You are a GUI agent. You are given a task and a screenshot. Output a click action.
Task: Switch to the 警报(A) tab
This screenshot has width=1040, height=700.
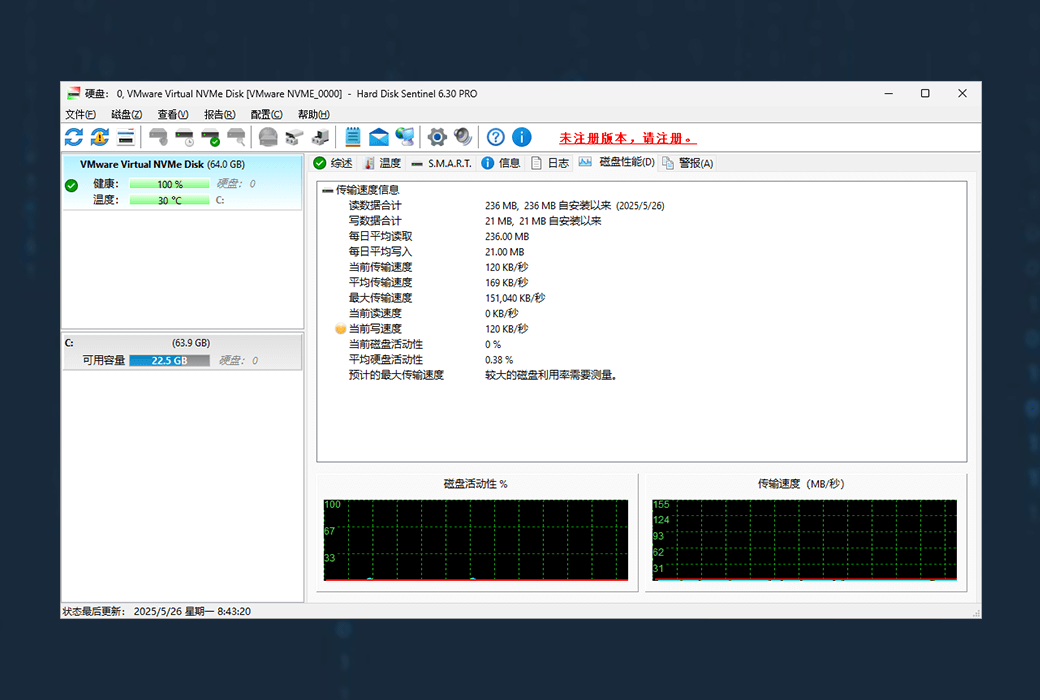point(687,163)
